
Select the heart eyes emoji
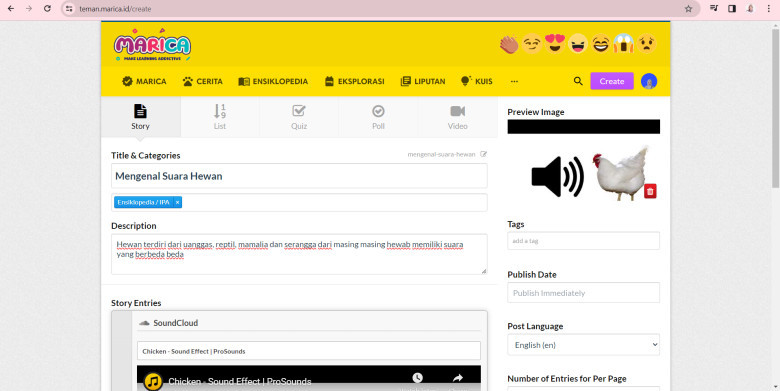(555, 44)
